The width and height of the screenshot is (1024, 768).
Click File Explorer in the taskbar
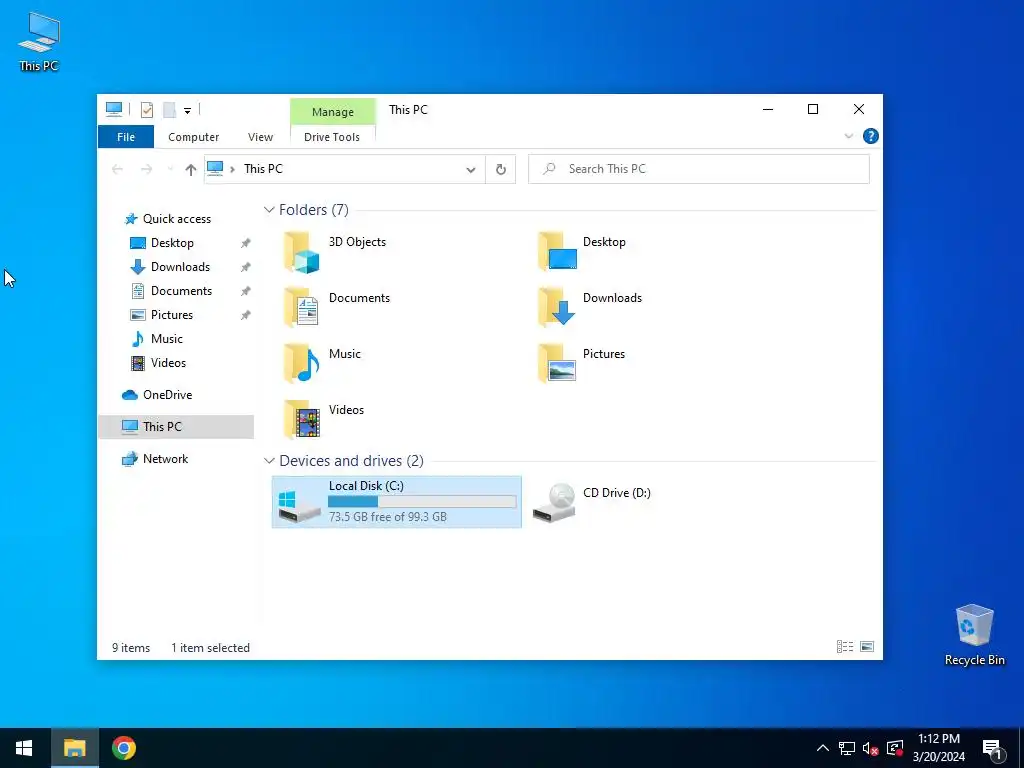point(74,748)
